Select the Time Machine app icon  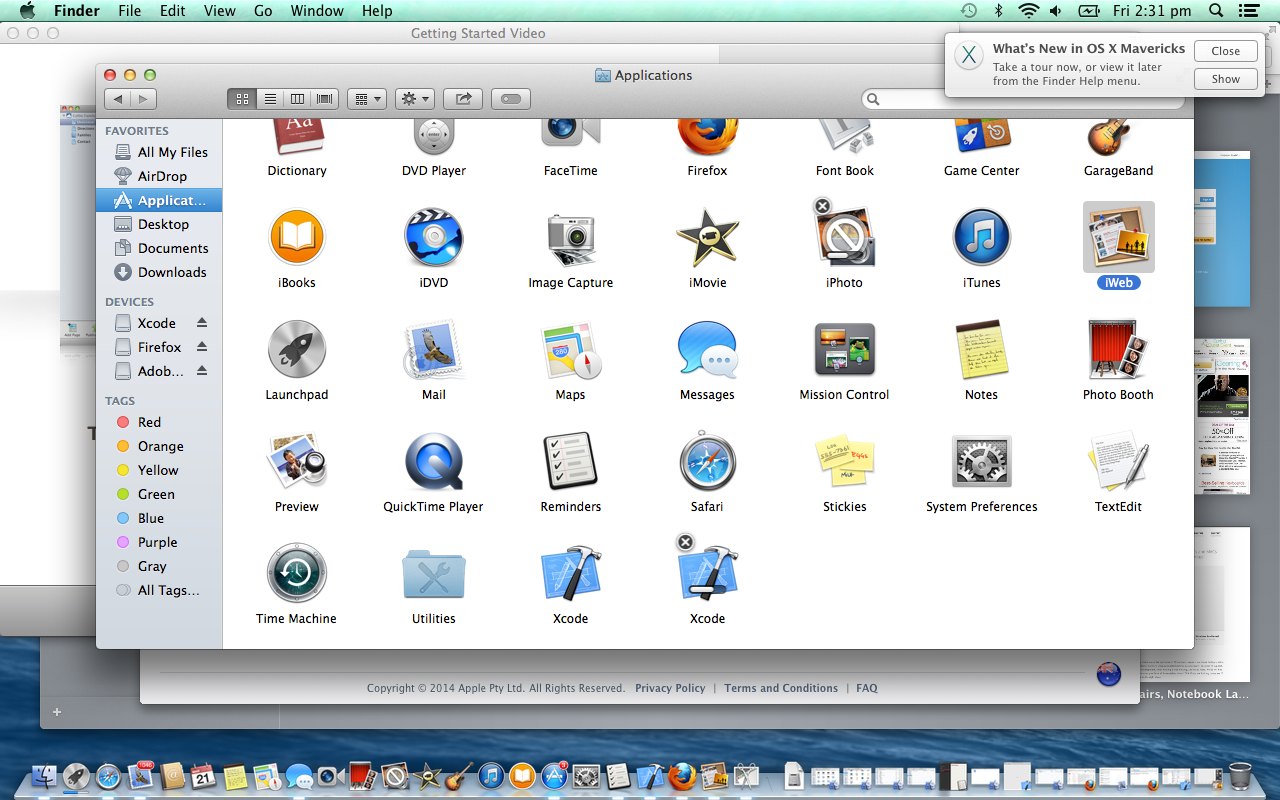tap(297, 573)
